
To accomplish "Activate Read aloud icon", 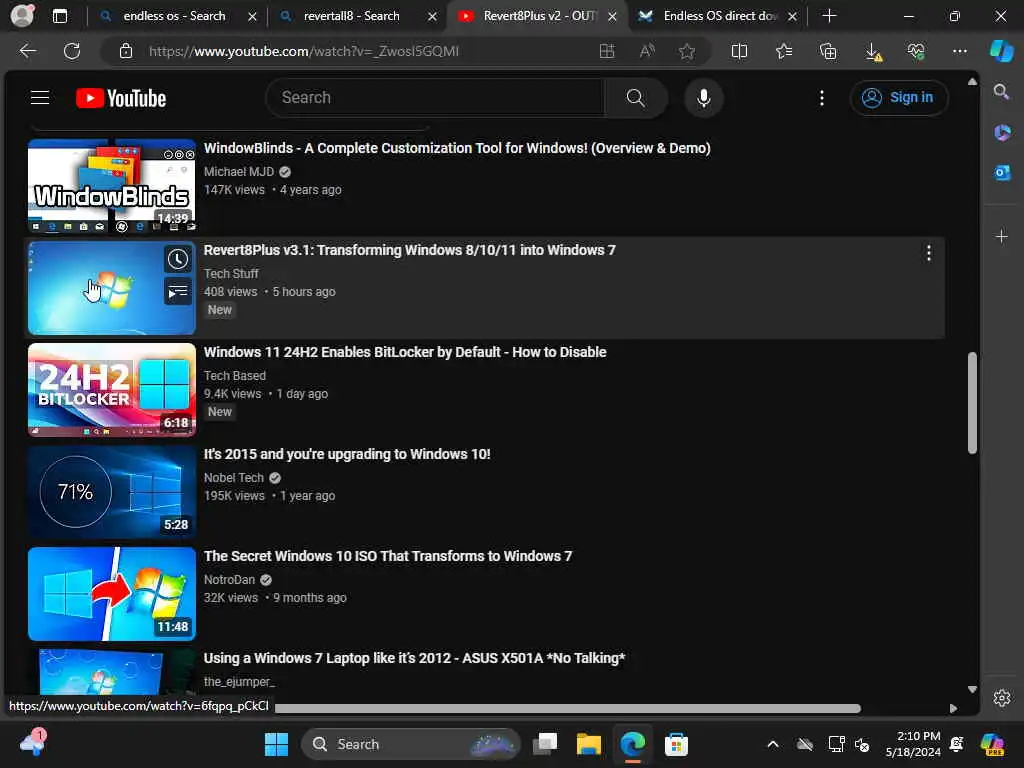I will click(647, 51).
